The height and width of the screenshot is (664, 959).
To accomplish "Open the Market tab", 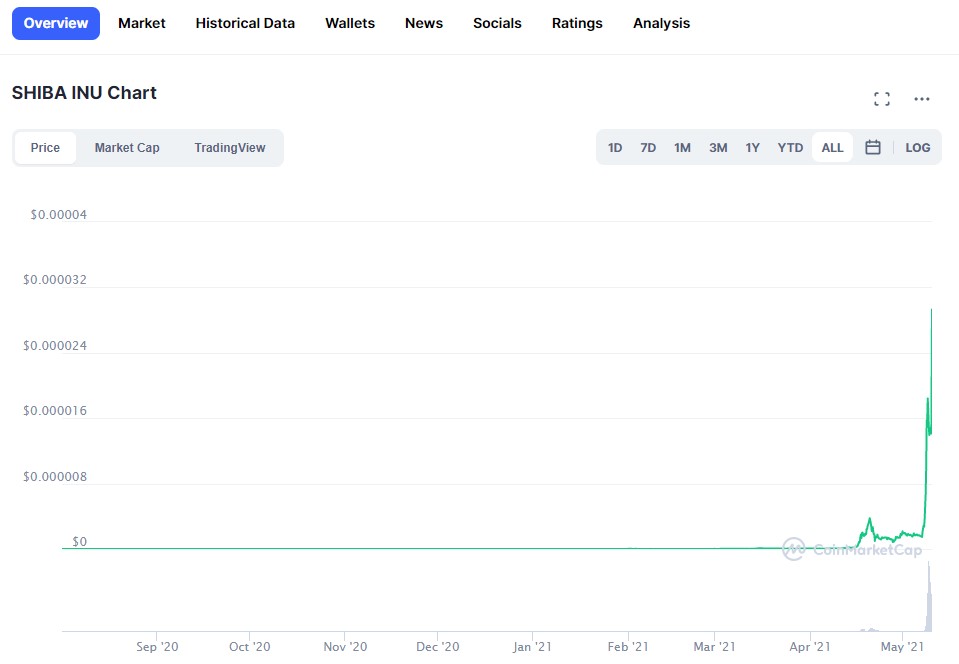I will click(142, 23).
